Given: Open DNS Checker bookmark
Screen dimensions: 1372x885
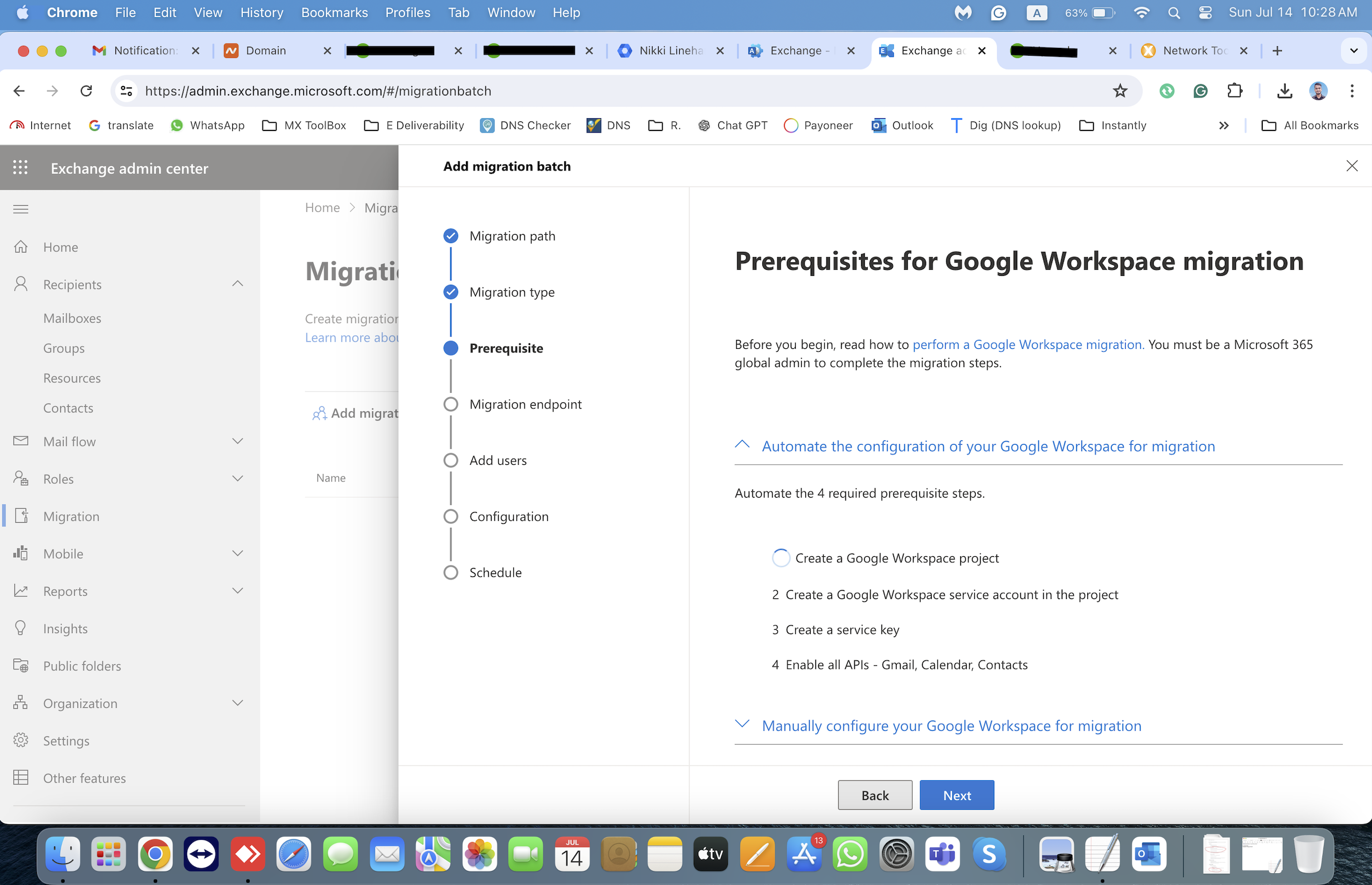Looking at the screenshot, I should [525, 125].
